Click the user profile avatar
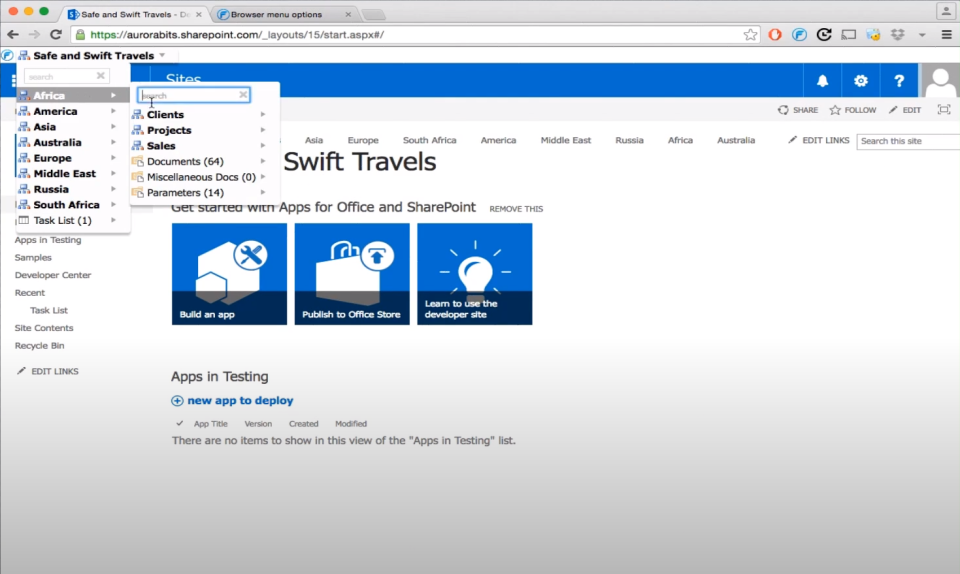This screenshot has height=574, width=960. pyautogui.click(x=940, y=80)
